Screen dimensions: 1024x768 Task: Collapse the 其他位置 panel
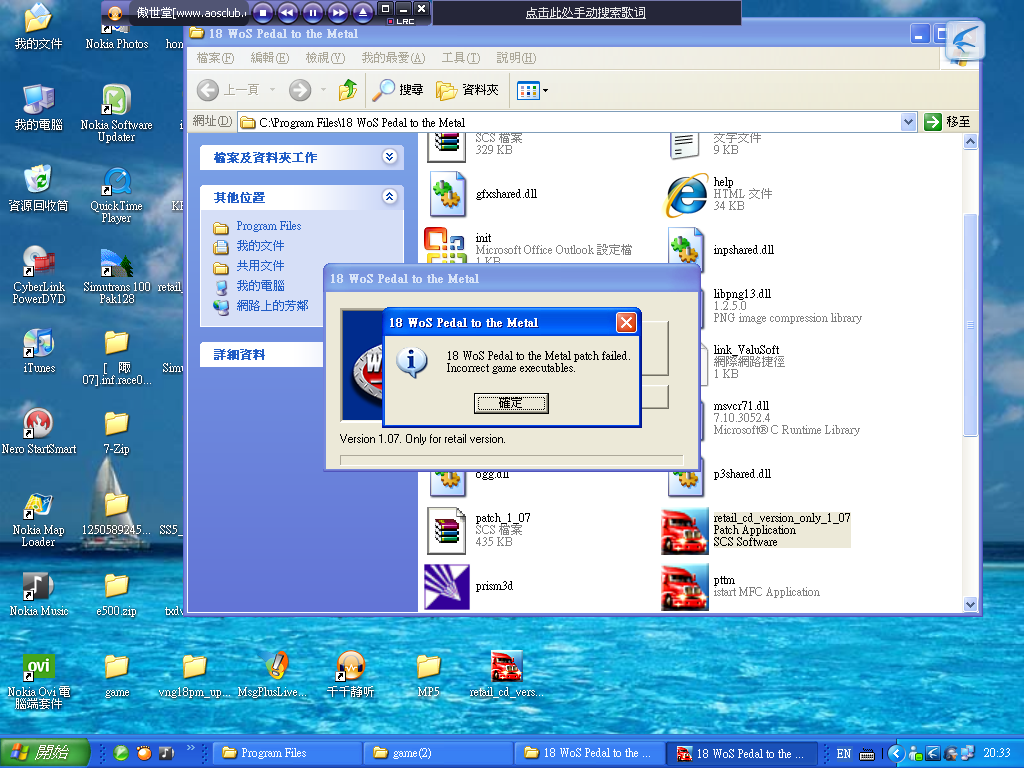pos(389,198)
